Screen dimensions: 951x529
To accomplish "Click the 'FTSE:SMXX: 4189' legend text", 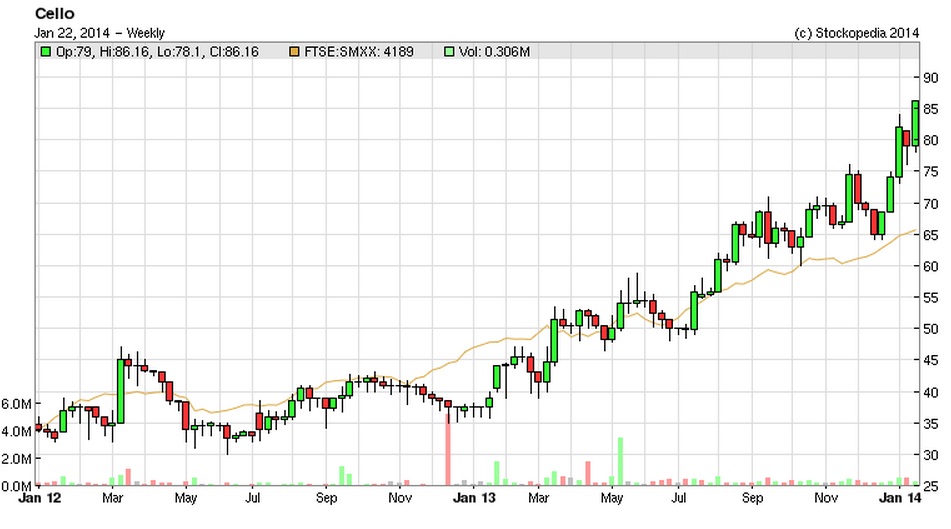I will tap(358, 52).
